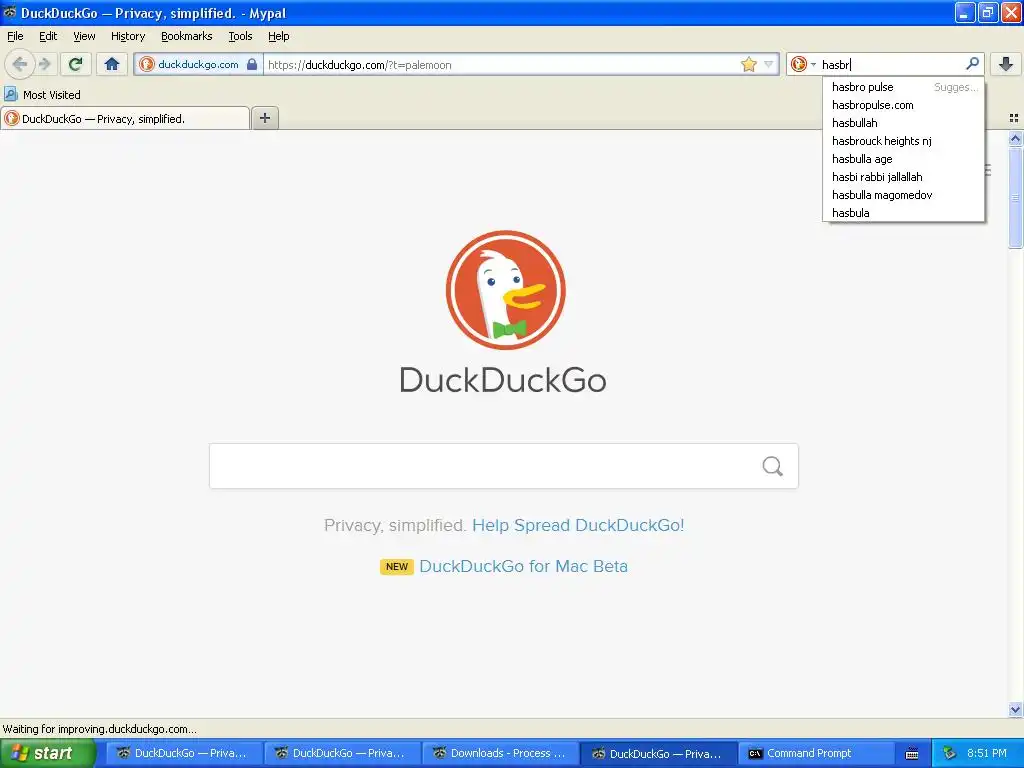Switch to Command Prompt in taskbar
1024x768 pixels.
point(815,754)
